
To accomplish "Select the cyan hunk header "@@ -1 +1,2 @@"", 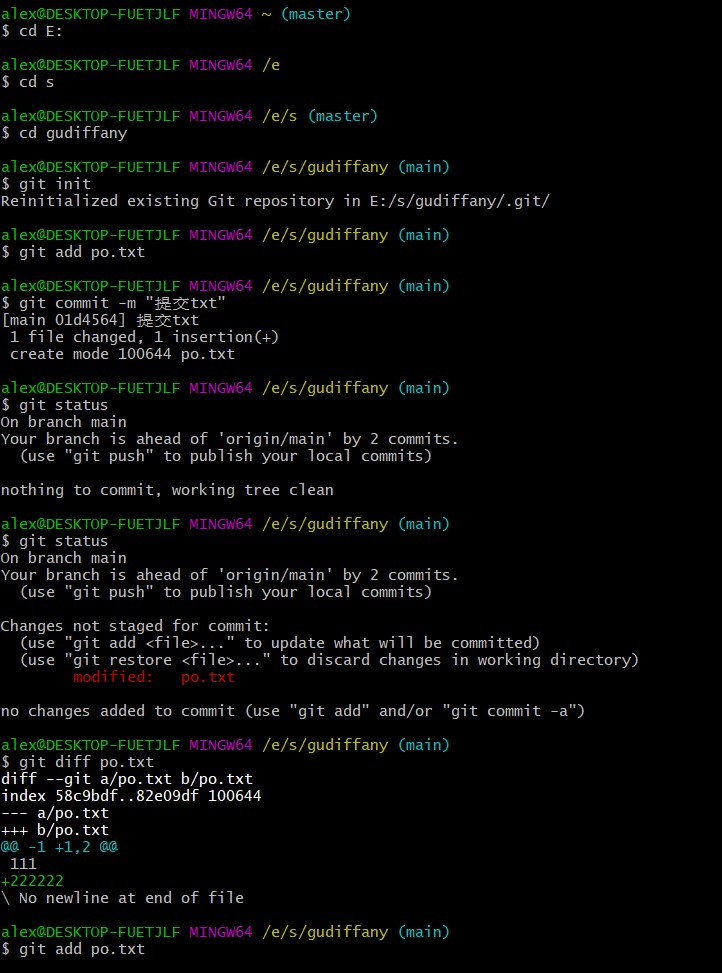I will (59, 847).
